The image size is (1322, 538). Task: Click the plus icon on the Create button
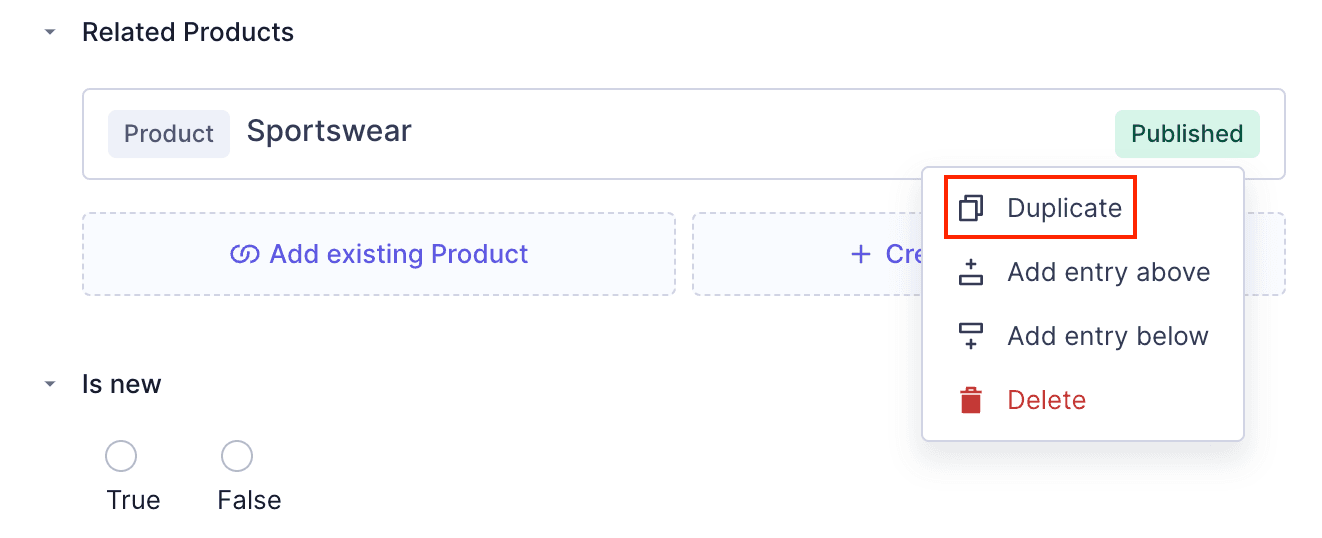(x=860, y=254)
